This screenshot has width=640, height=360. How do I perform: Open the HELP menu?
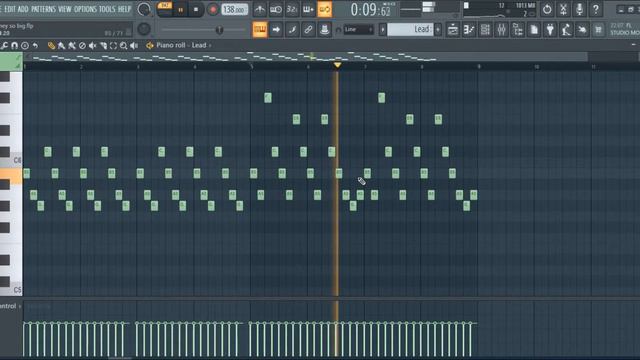pyautogui.click(x=124, y=9)
